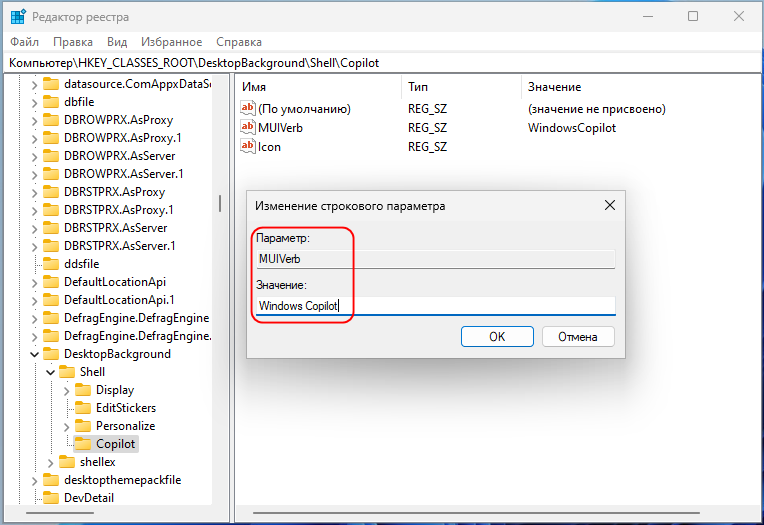Click the Отмена button

(578, 336)
